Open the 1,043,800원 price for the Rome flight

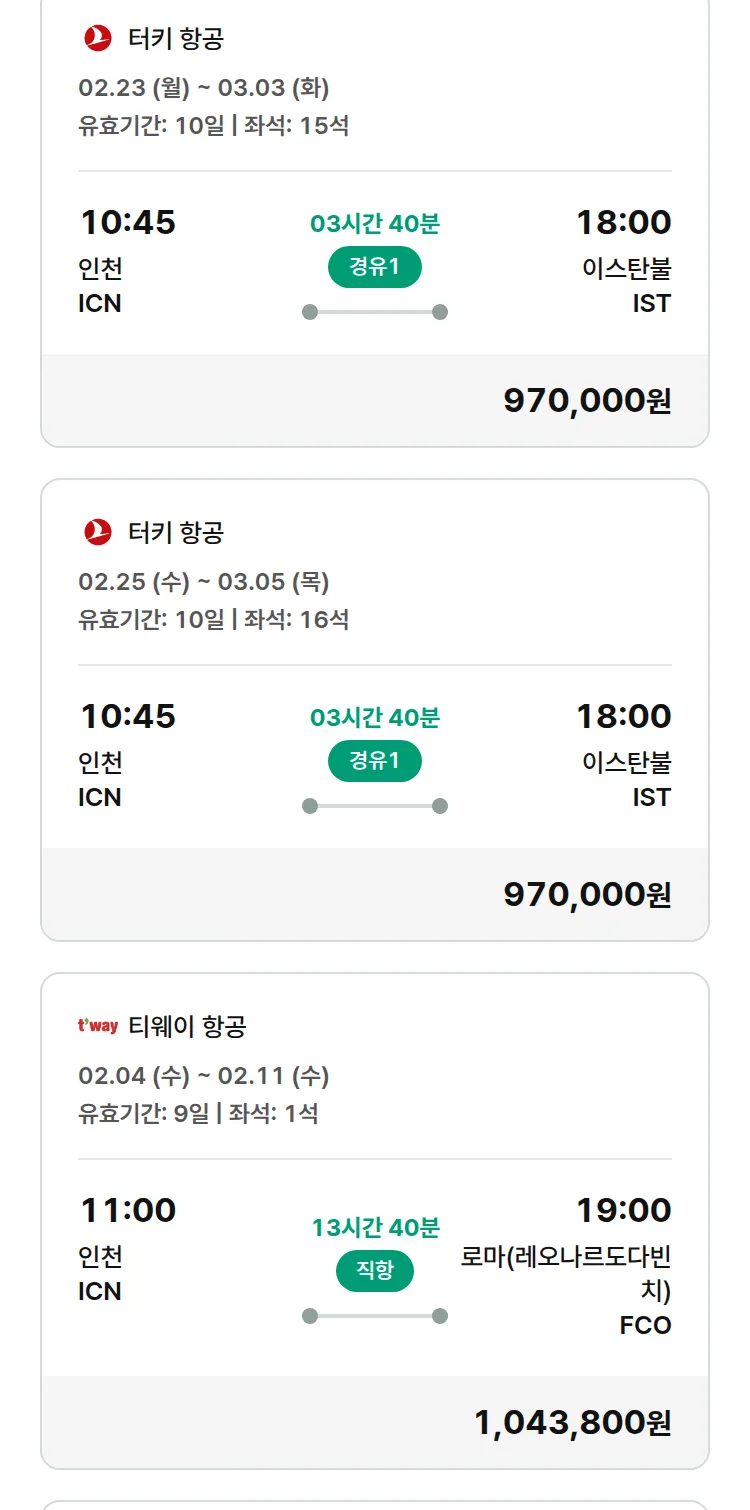pyautogui.click(x=572, y=1422)
